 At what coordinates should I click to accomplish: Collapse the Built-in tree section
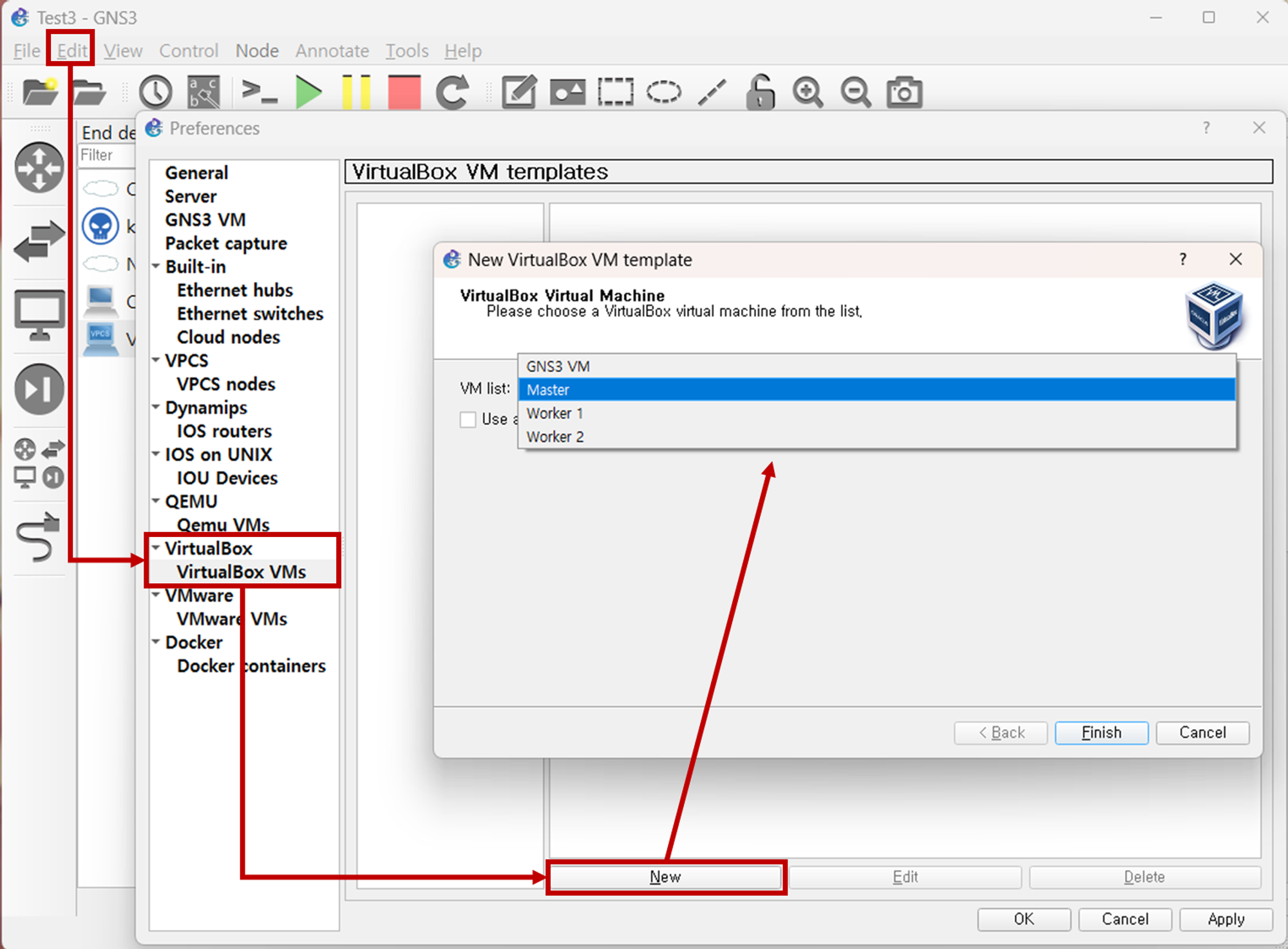coord(156,266)
